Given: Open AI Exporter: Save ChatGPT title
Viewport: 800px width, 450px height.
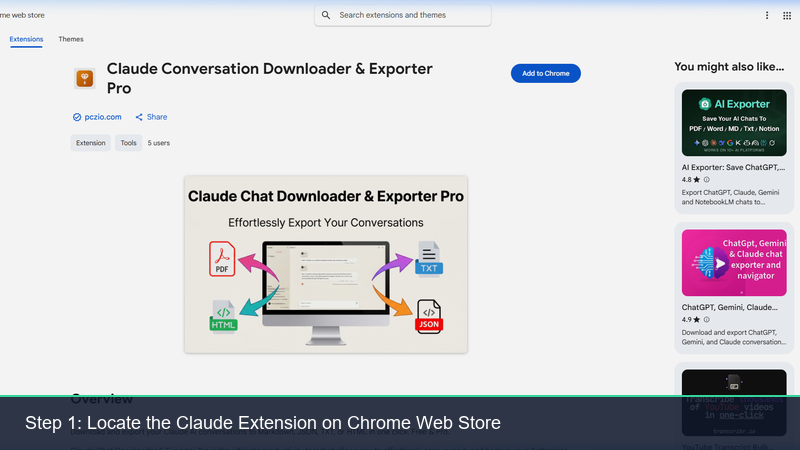Looking at the screenshot, I should pyautogui.click(x=733, y=167).
